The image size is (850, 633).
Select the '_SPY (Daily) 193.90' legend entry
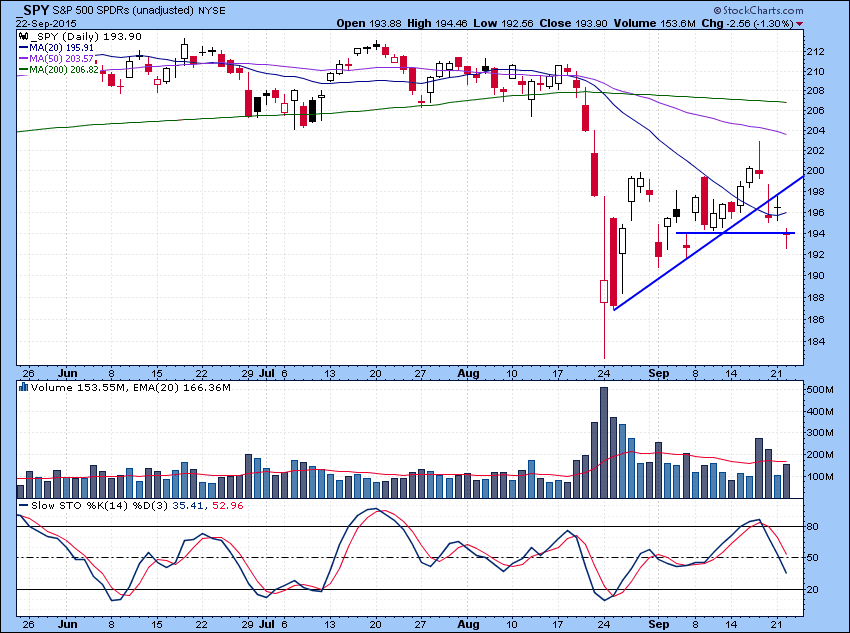pyautogui.click(x=86, y=37)
